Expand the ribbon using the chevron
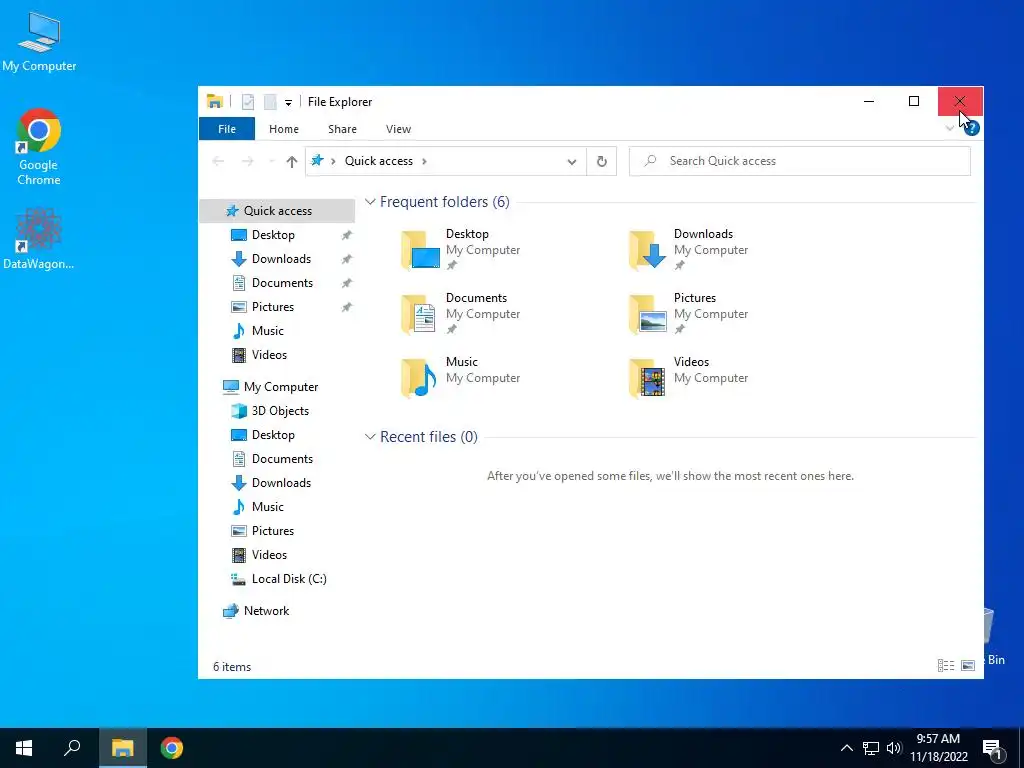 click(950, 128)
